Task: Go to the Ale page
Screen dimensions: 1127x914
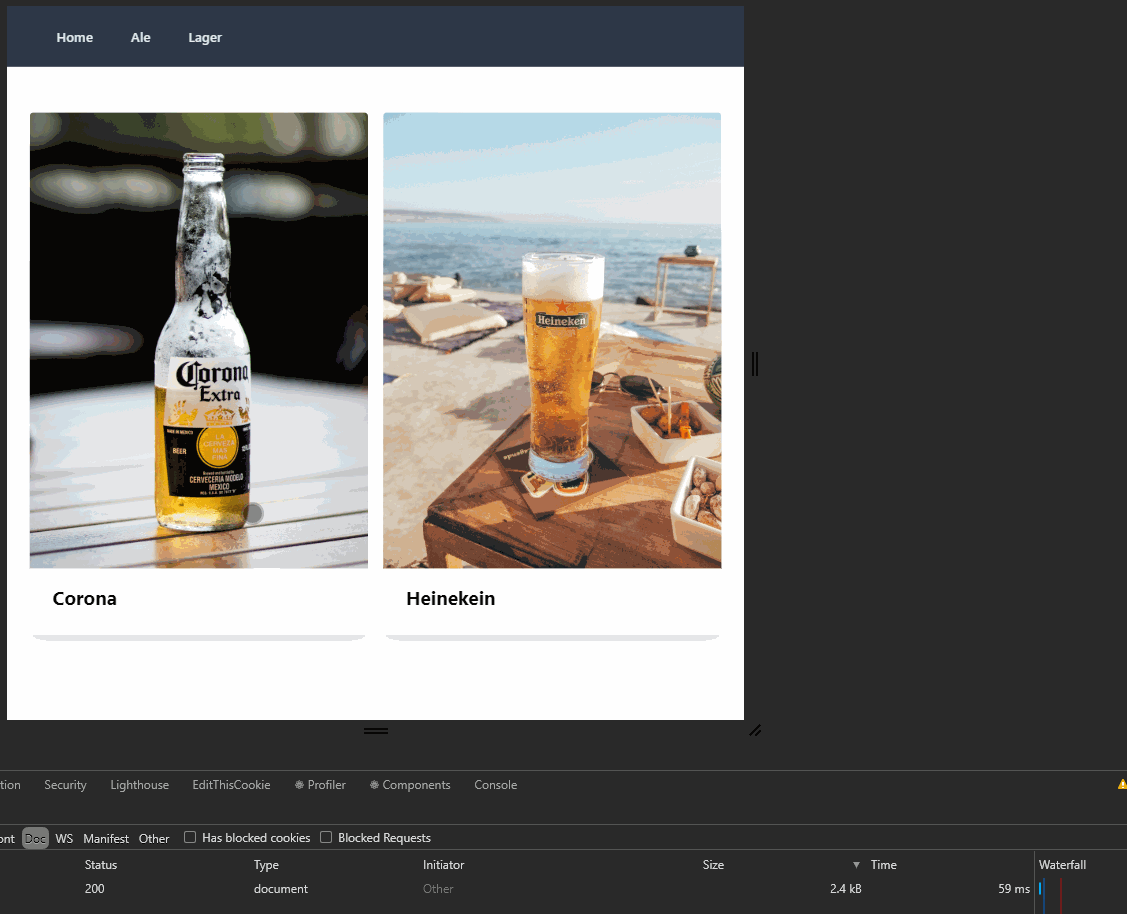Action: point(140,37)
